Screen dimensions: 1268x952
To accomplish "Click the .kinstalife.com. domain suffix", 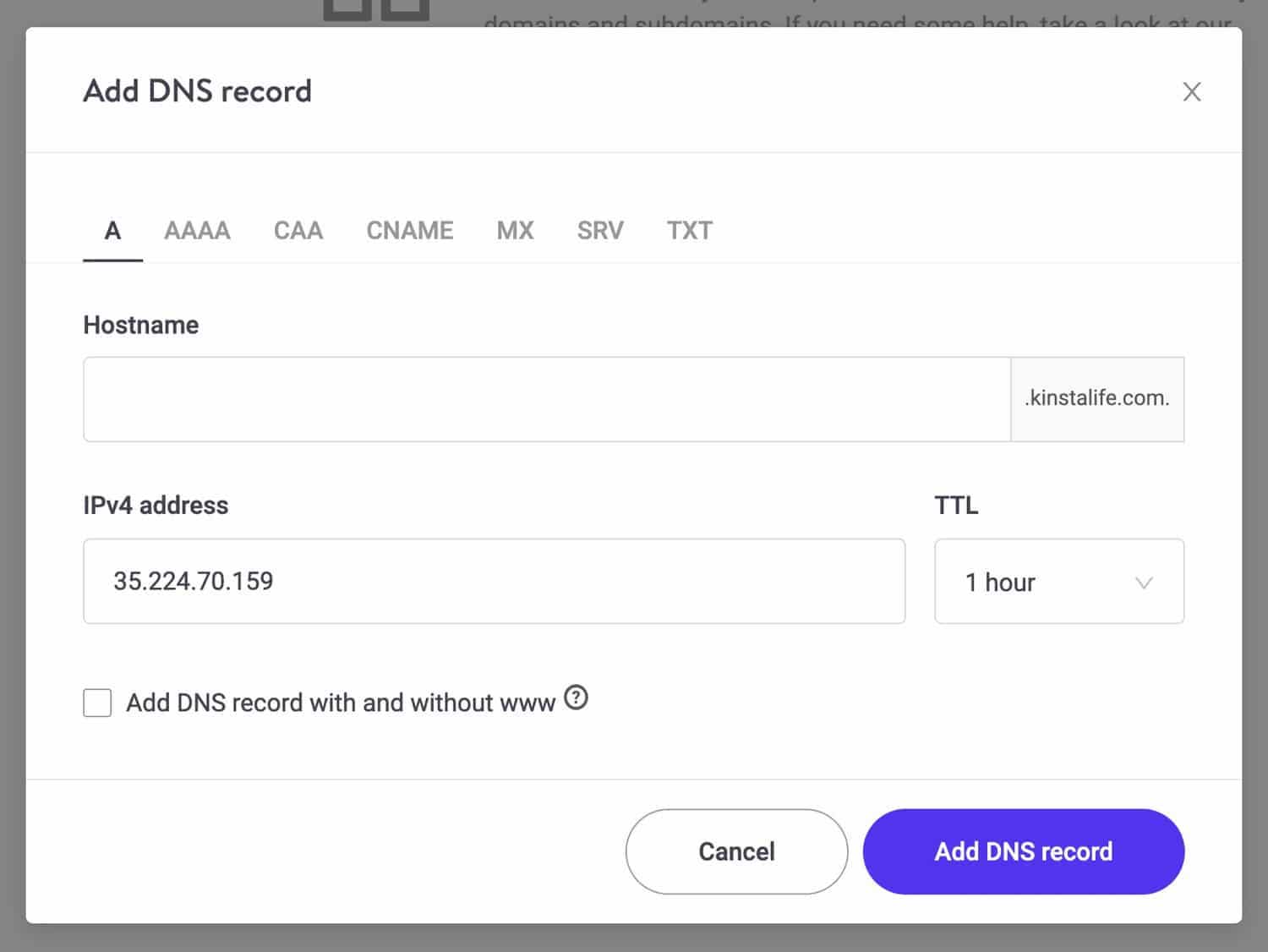I will pos(1096,399).
